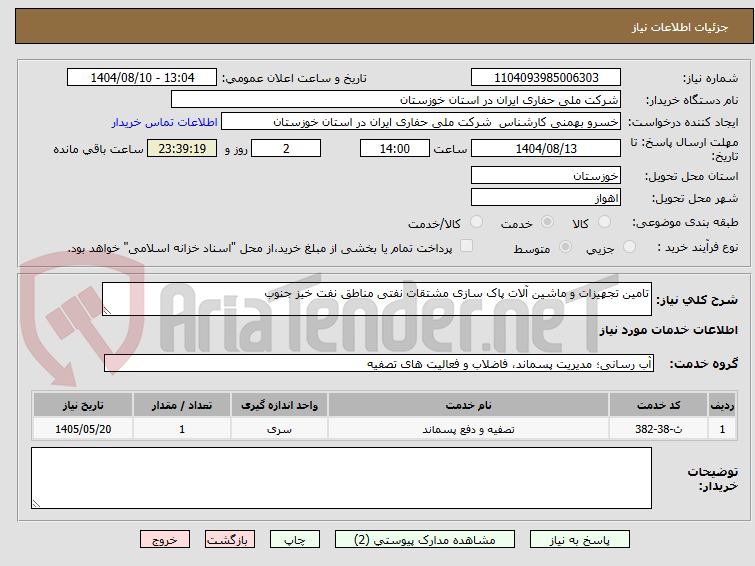Click the نام خدمت column header
The height and width of the screenshot is (566, 755).
point(469,405)
